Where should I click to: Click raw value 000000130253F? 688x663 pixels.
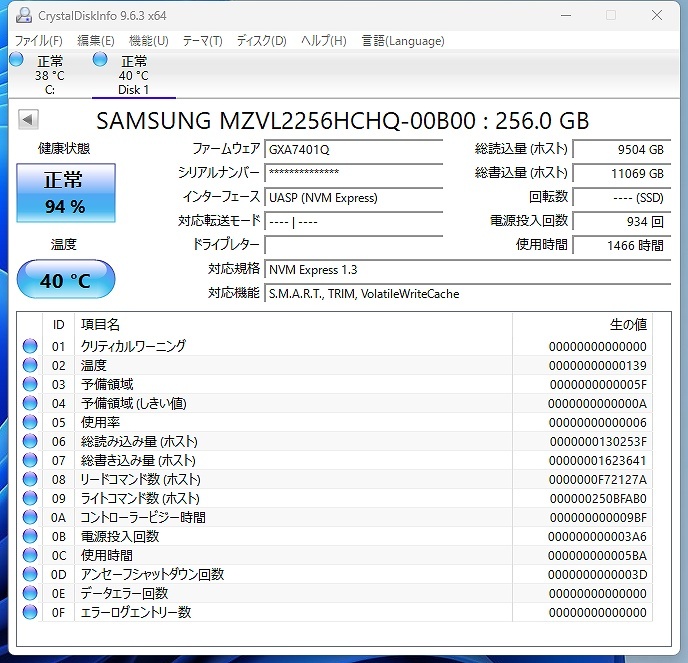point(598,441)
